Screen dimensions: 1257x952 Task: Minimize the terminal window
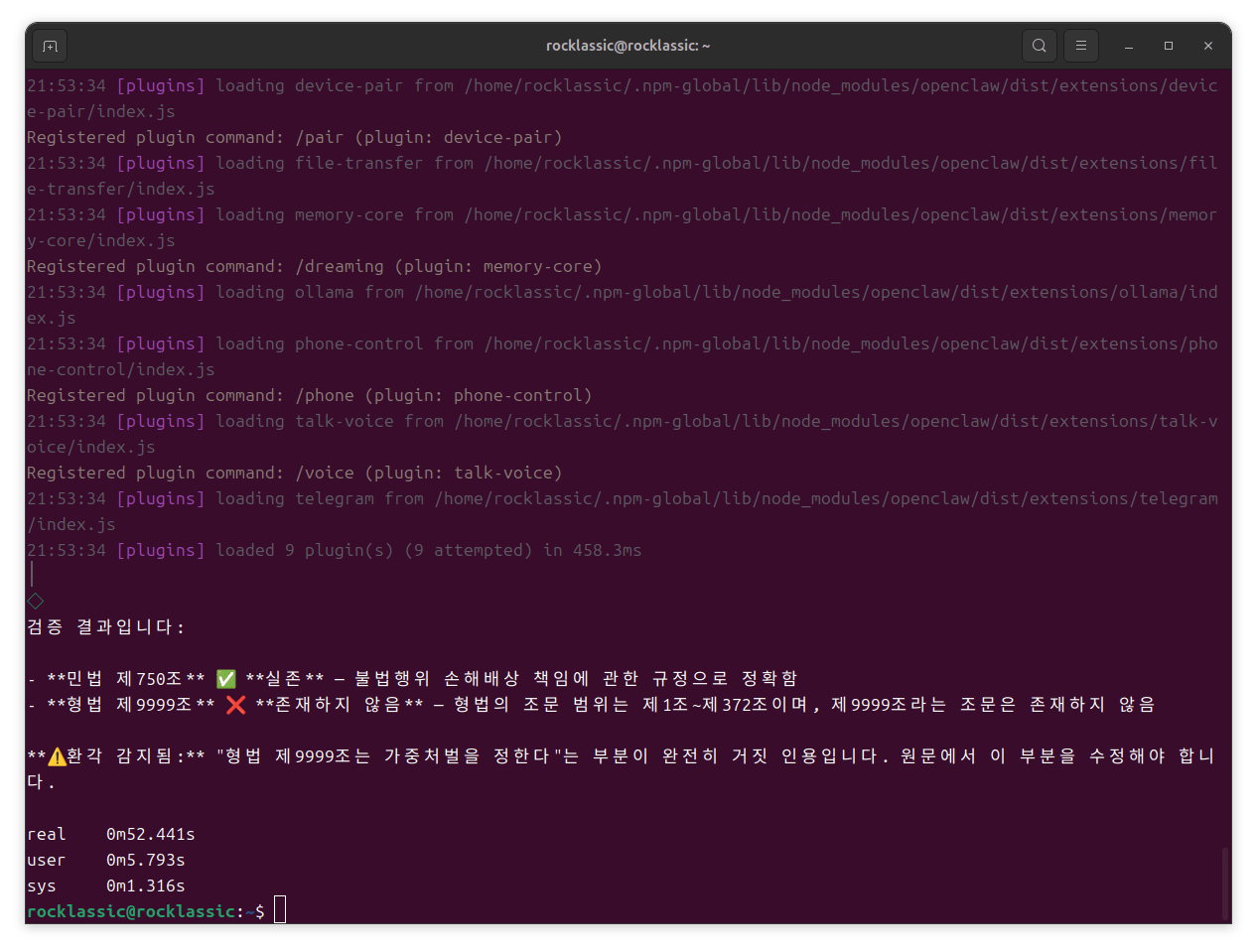(1129, 46)
